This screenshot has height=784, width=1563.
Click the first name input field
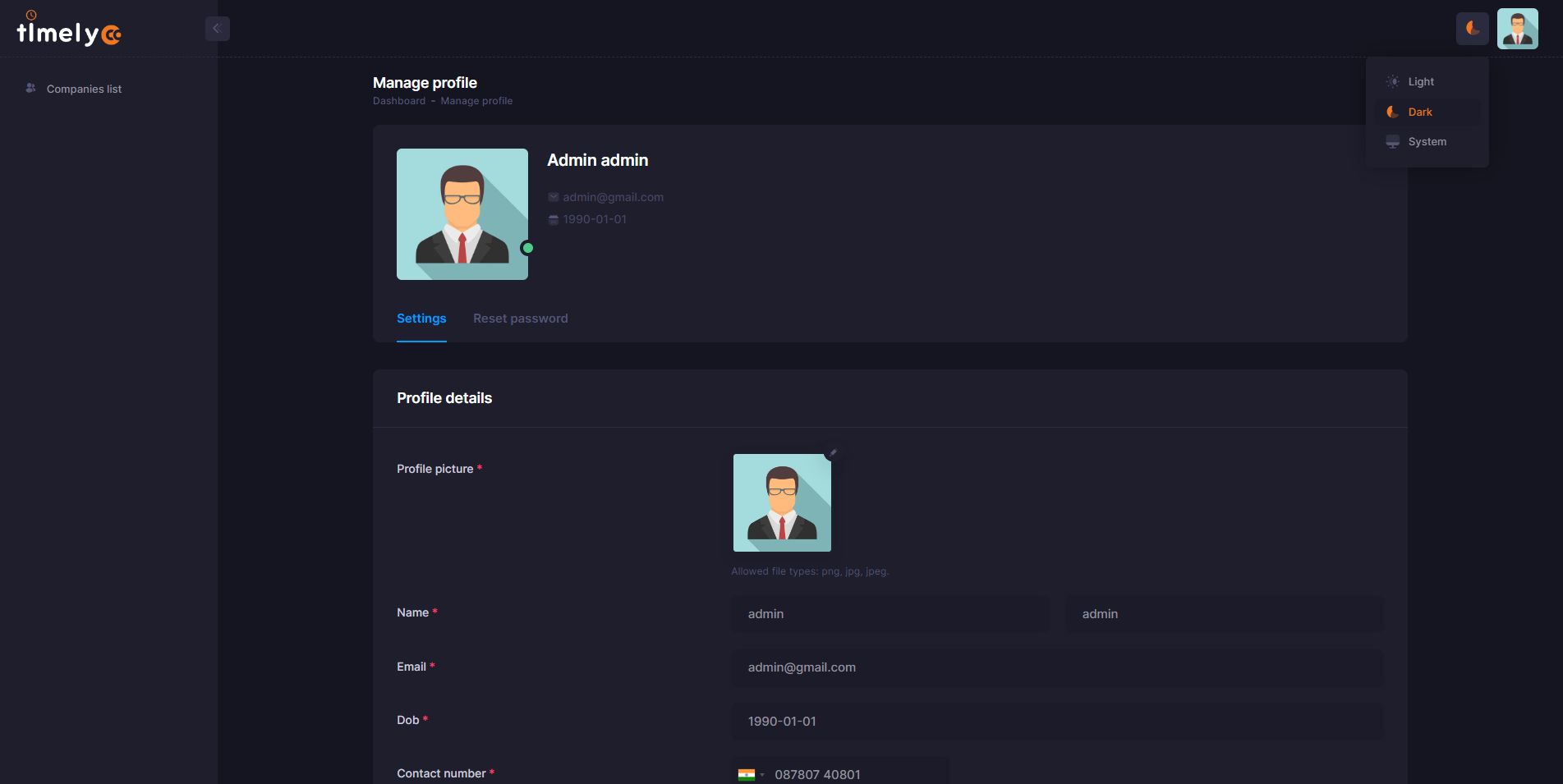(x=890, y=614)
